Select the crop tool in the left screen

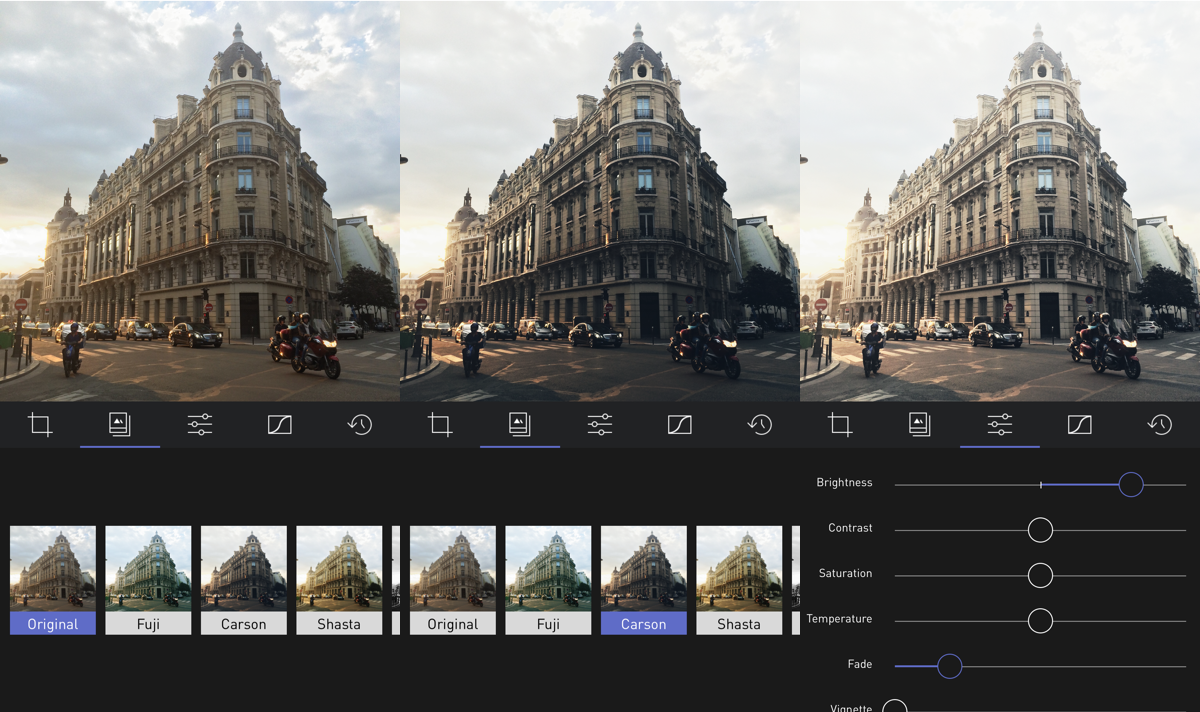pos(40,425)
